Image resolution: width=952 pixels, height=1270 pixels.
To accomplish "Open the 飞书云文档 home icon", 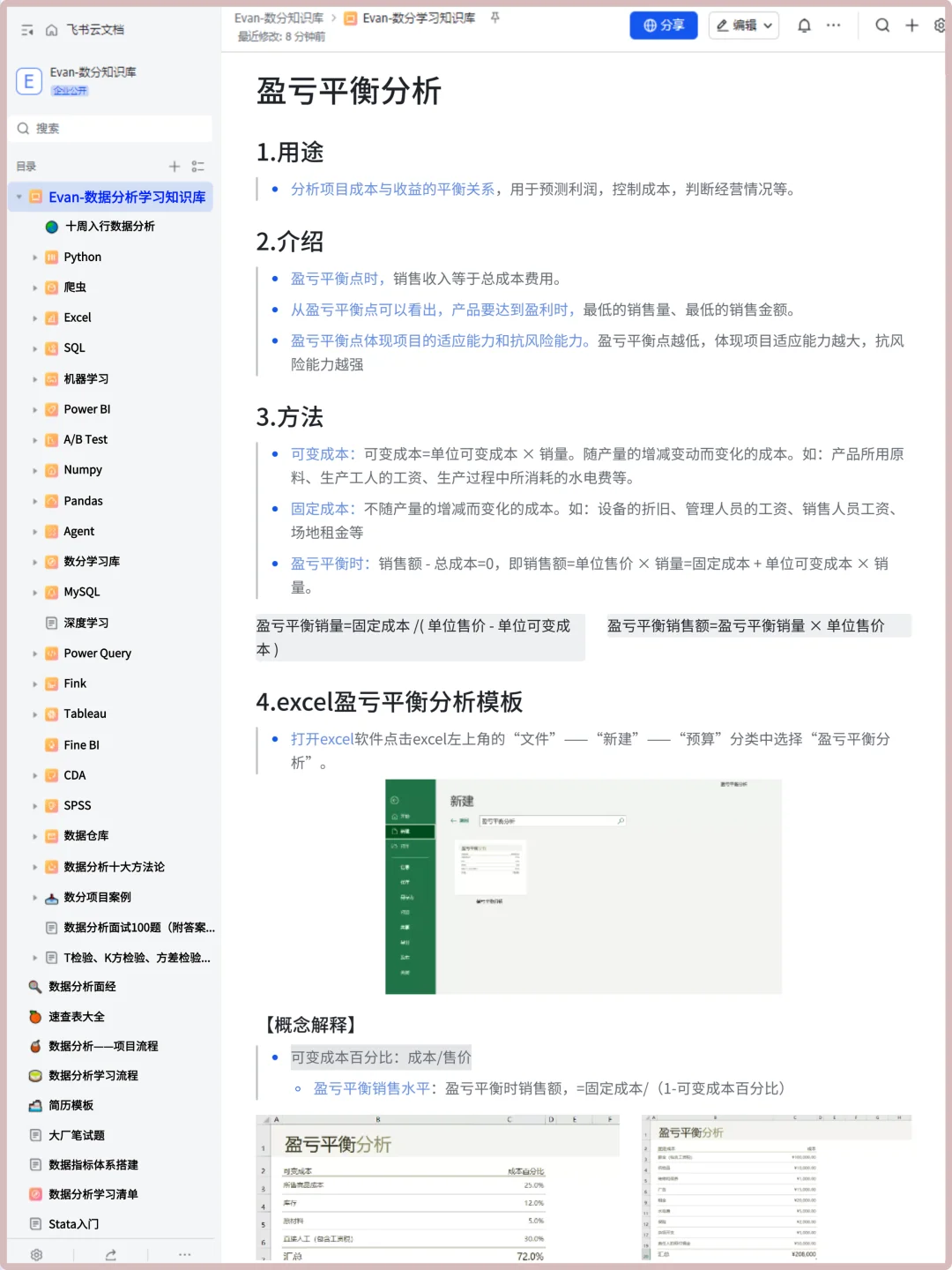I will pos(52,30).
